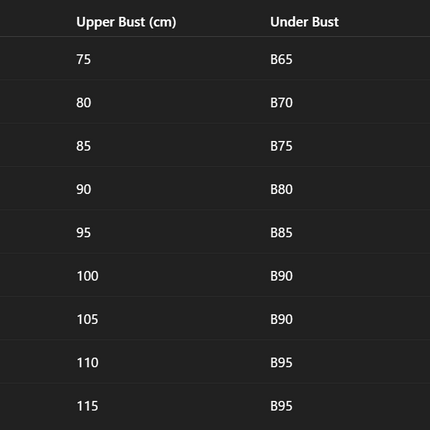
Task: Select the upper bust value 75
Action: [83, 59]
